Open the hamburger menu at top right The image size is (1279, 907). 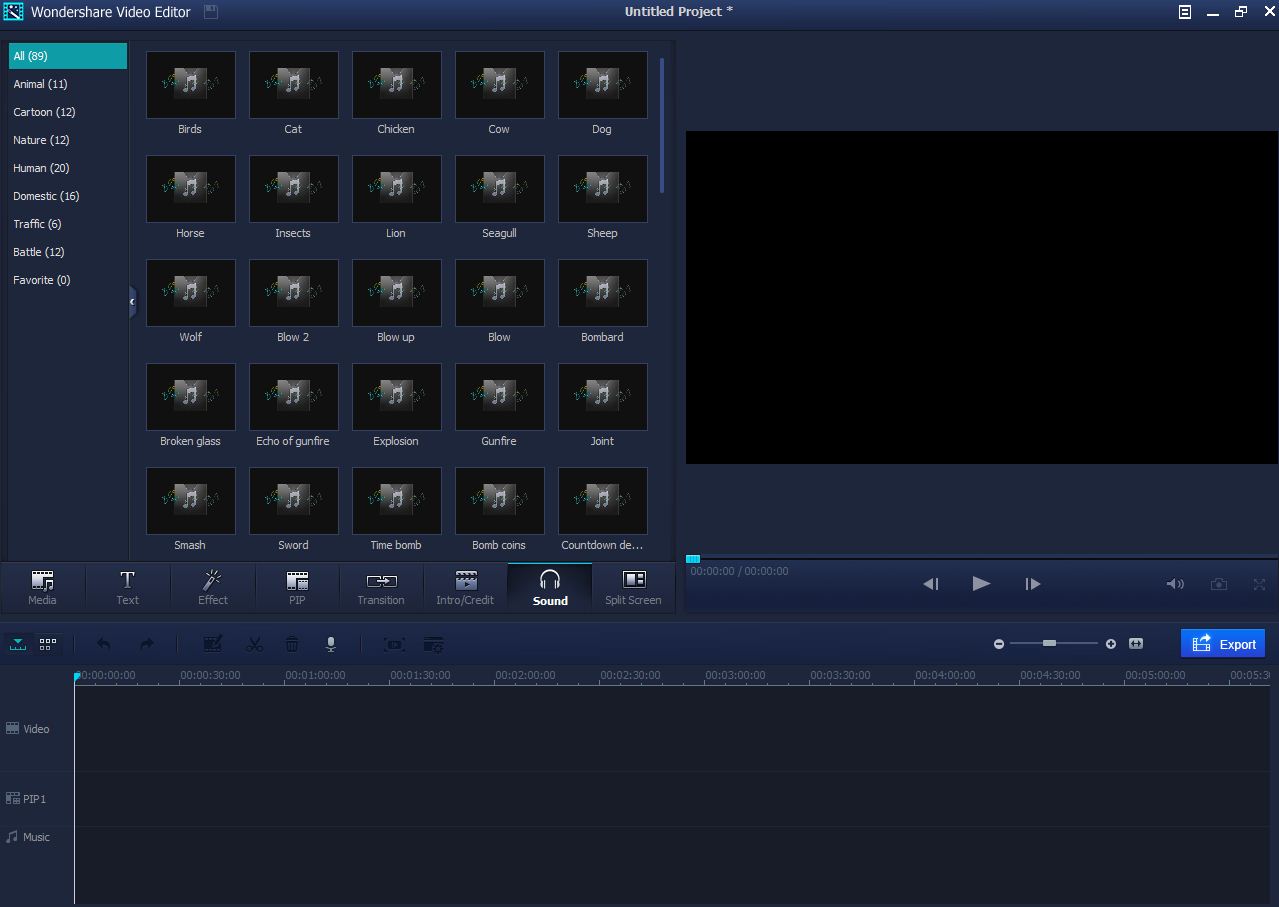[1184, 12]
